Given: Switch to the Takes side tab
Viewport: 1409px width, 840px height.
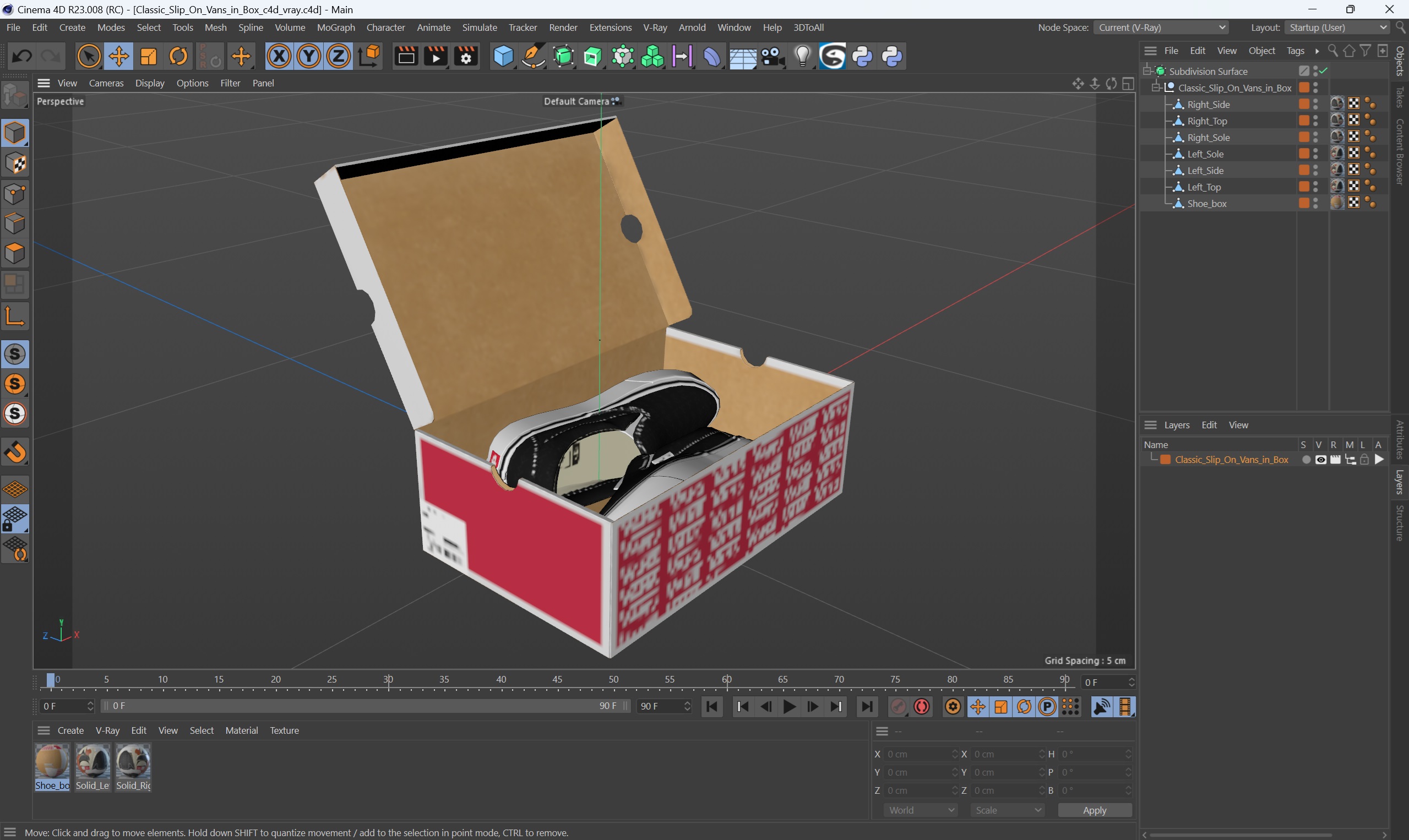Looking at the screenshot, I should coord(1400,96).
